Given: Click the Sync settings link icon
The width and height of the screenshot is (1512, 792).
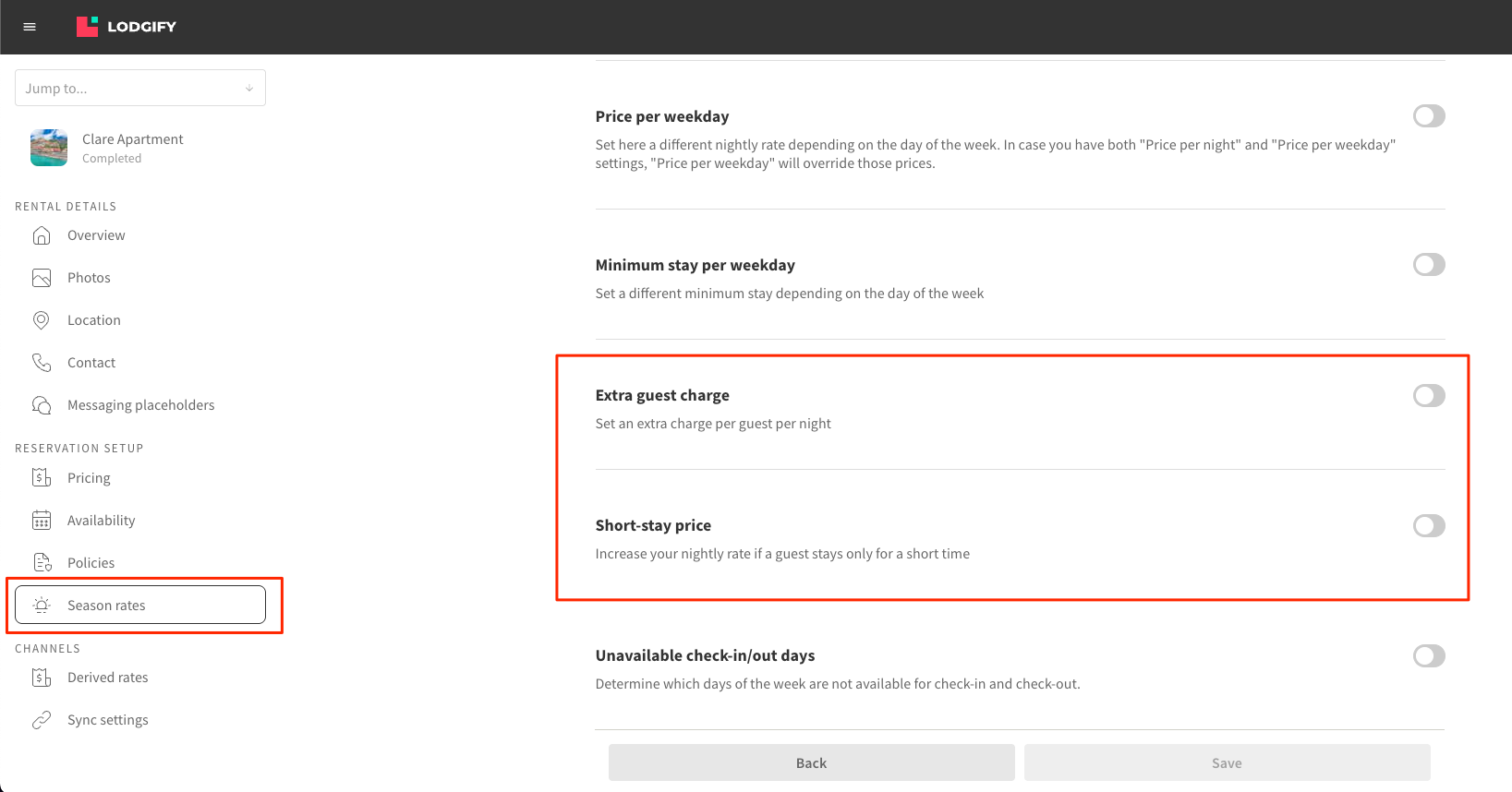Looking at the screenshot, I should [42, 720].
